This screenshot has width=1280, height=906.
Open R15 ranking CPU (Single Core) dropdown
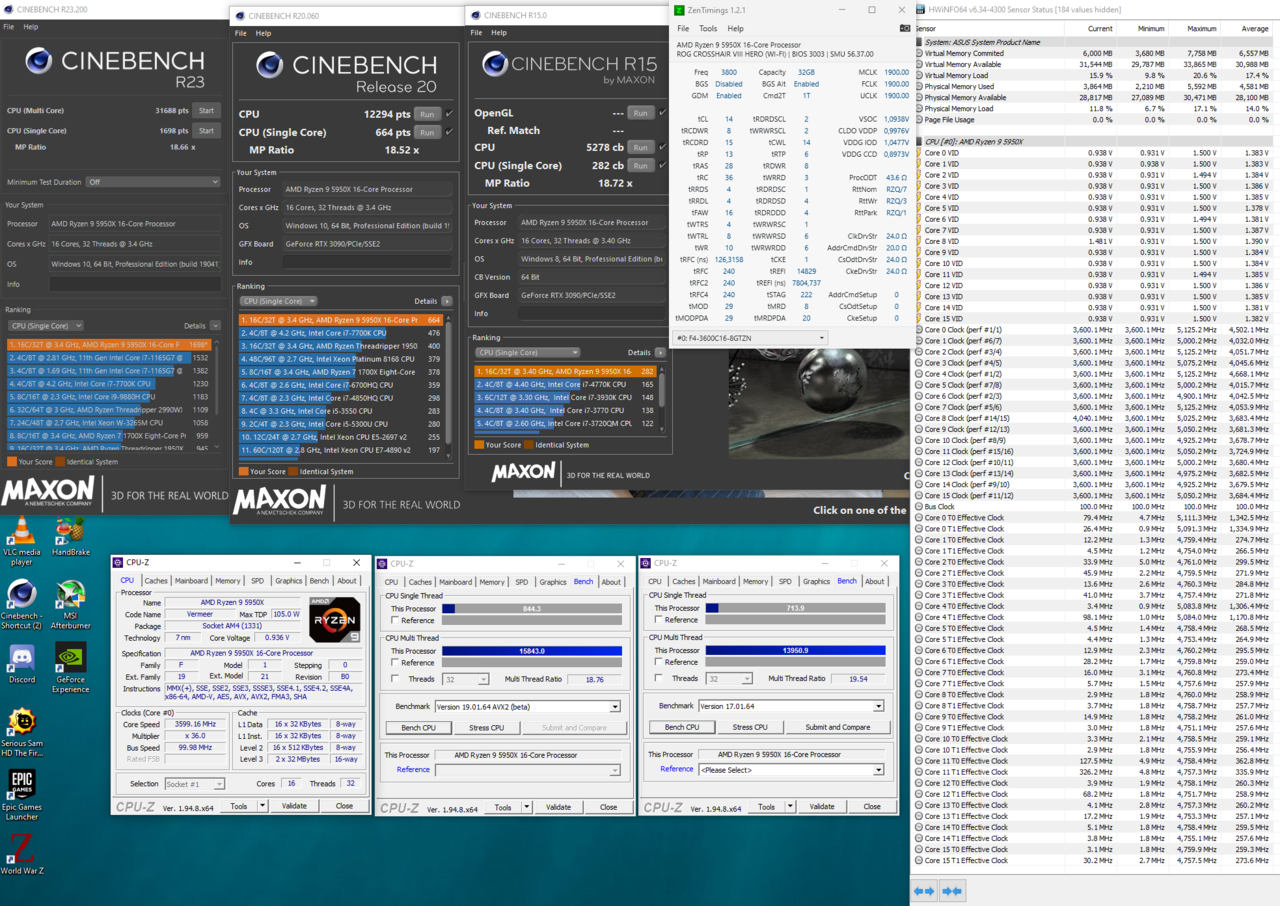pyautogui.click(x=527, y=352)
